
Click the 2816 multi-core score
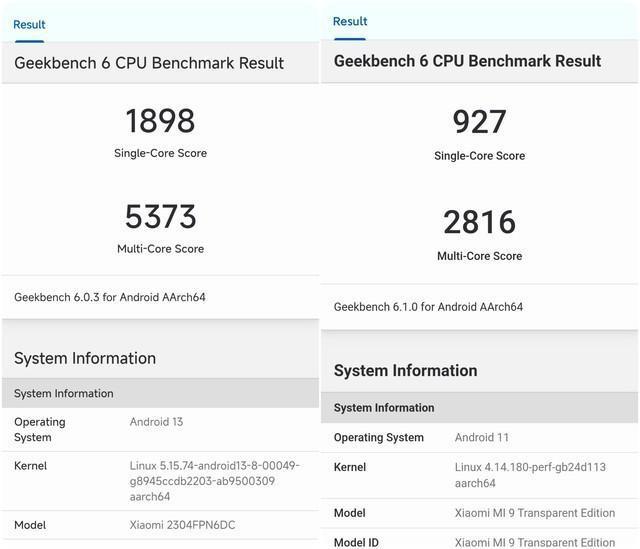(479, 222)
